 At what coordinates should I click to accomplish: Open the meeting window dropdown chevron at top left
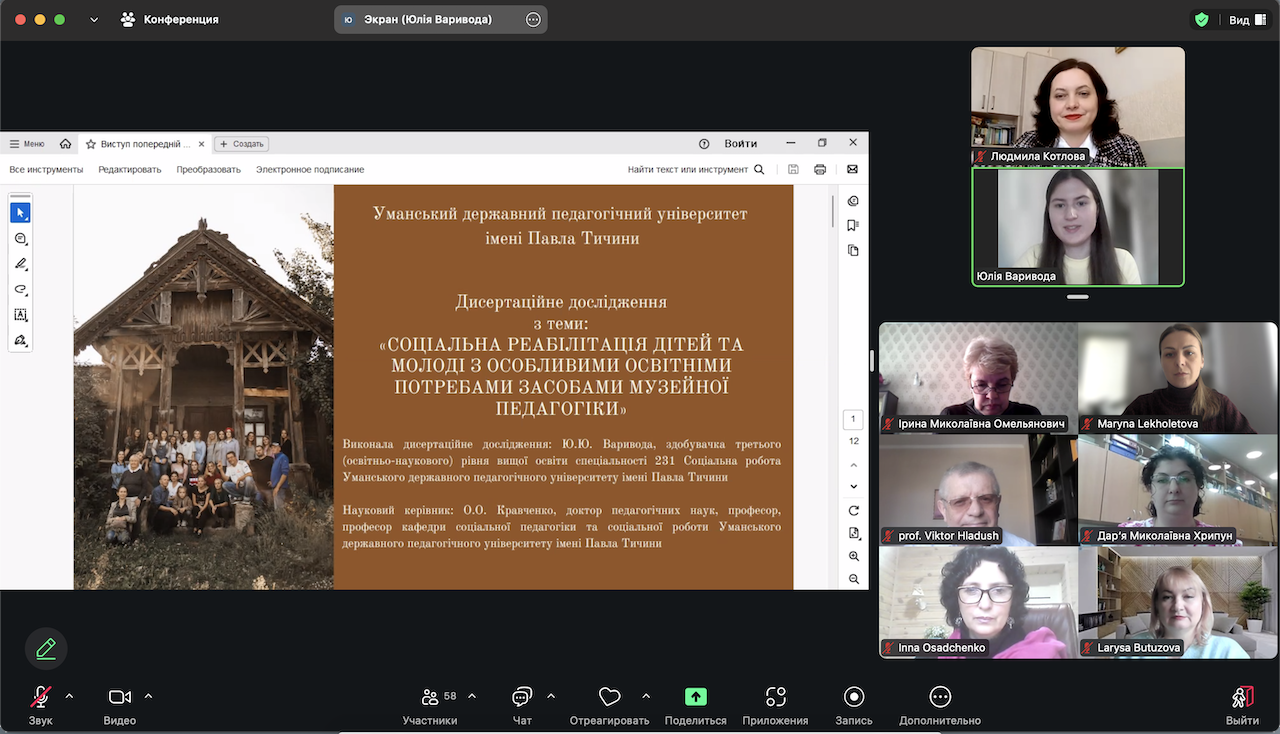coord(94,19)
